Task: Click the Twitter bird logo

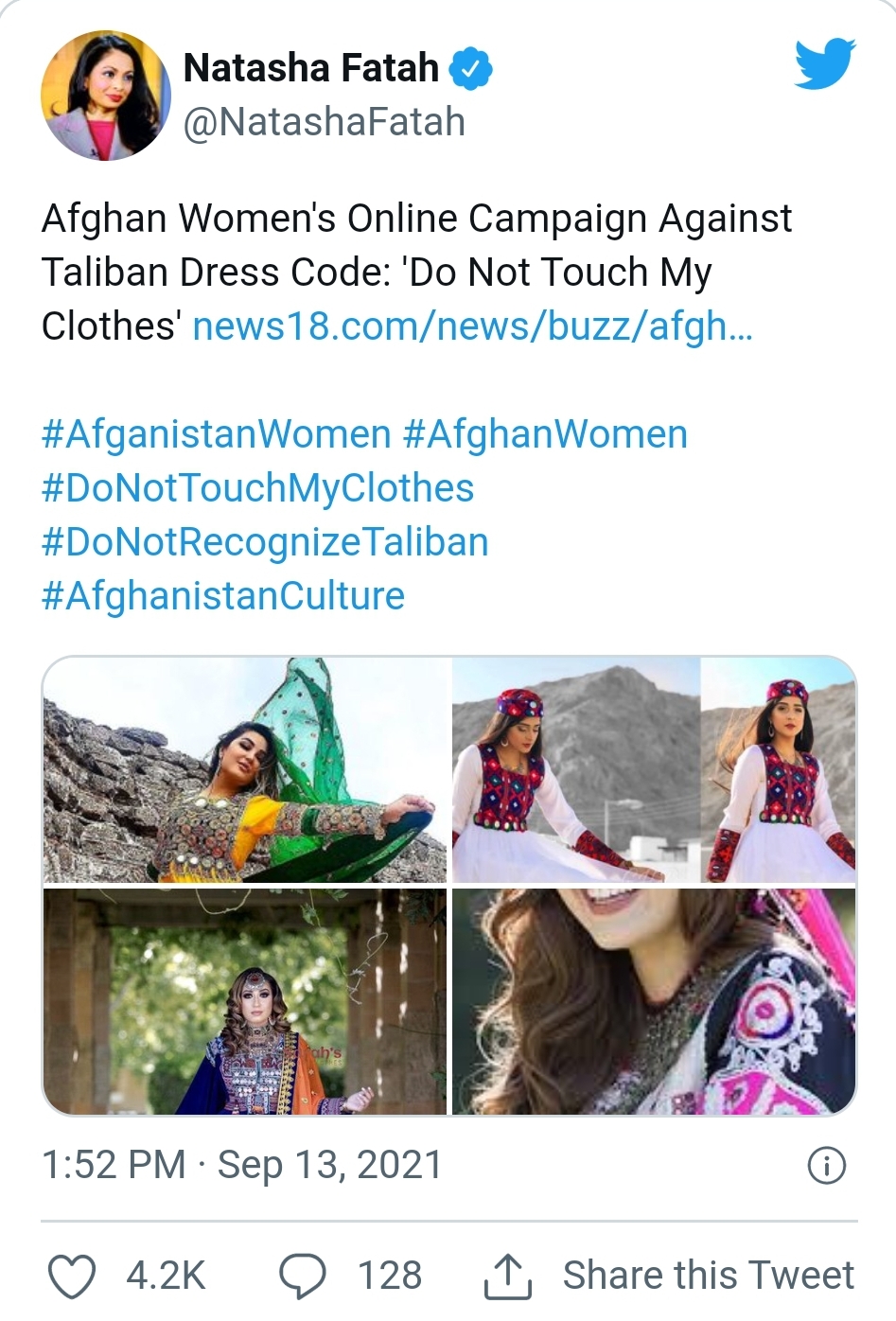Action: click(x=825, y=63)
